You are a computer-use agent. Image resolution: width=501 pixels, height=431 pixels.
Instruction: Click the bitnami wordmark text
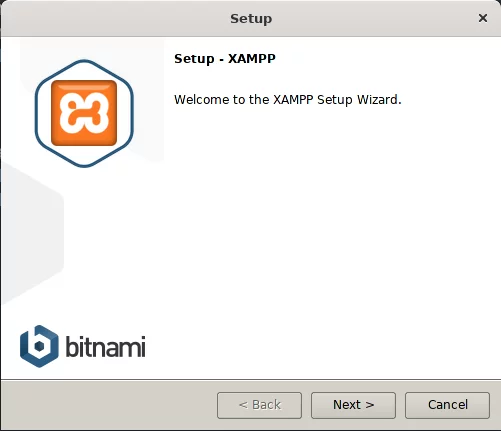point(105,346)
